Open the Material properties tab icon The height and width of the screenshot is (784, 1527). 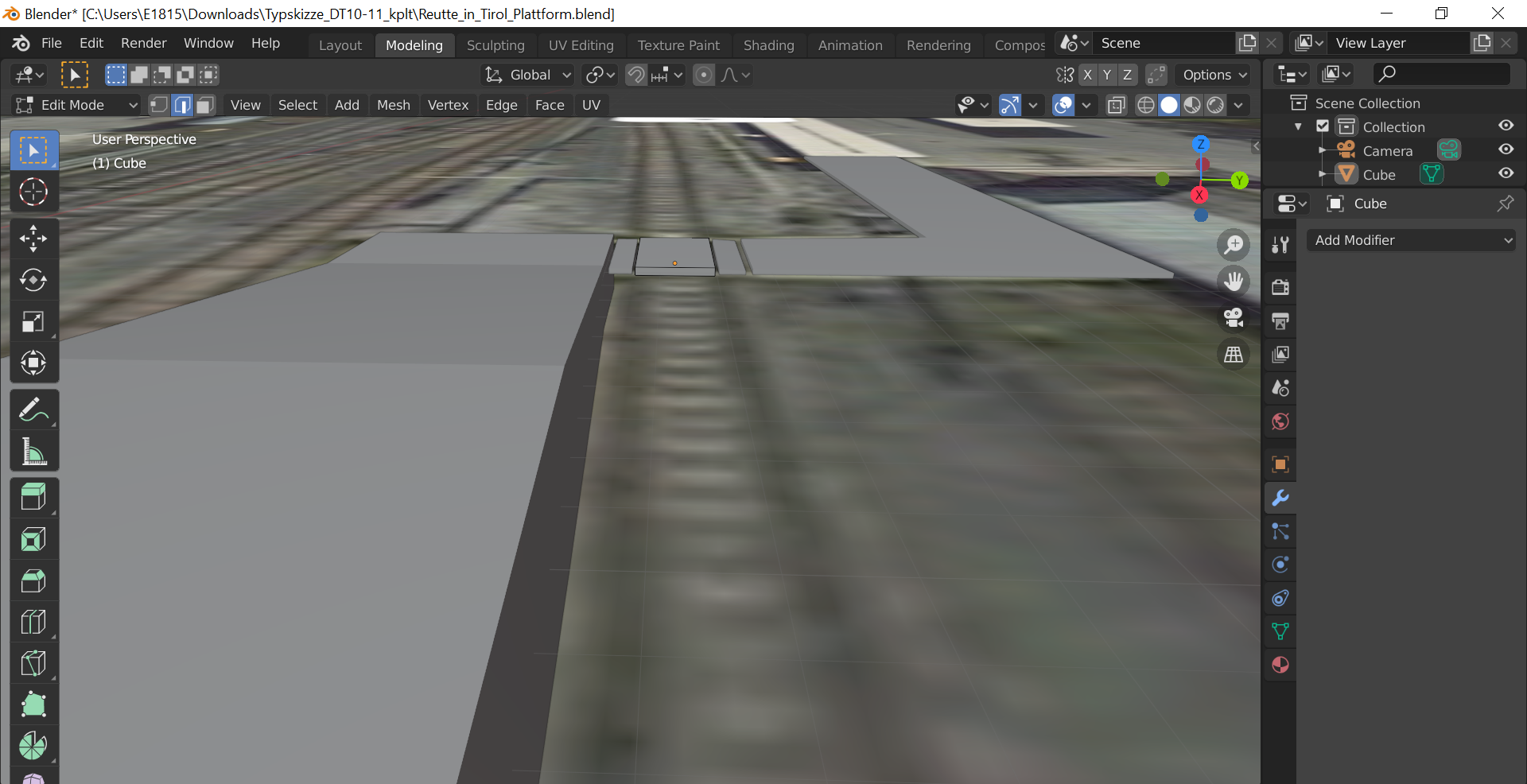(x=1280, y=665)
